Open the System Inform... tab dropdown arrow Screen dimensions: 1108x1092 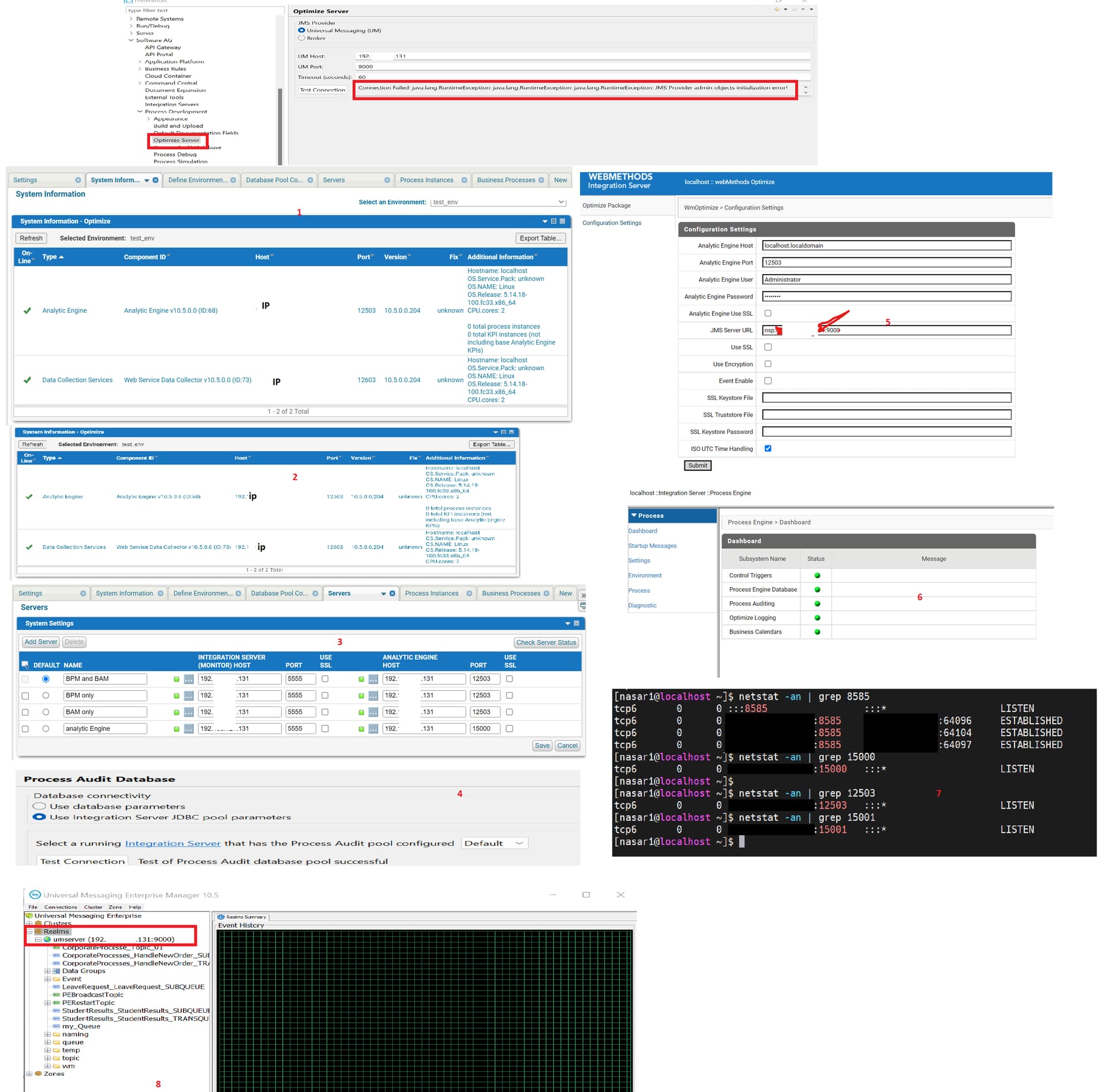tap(147, 181)
